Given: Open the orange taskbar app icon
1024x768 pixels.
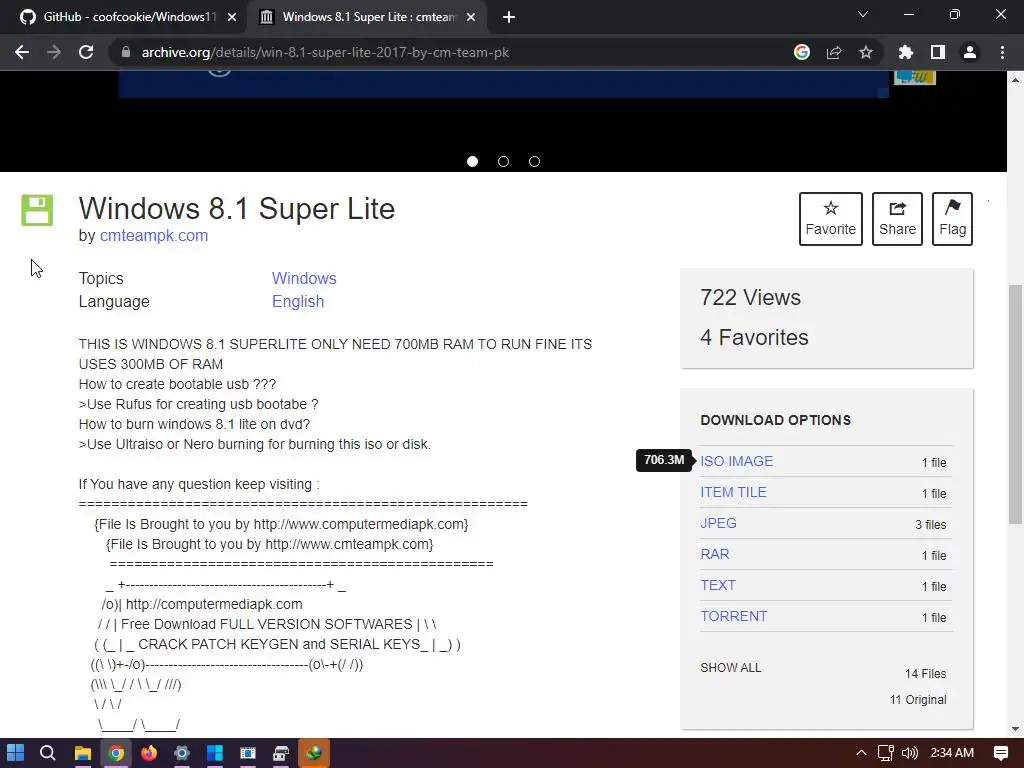Looking at the screenshot, I should 314,753.
